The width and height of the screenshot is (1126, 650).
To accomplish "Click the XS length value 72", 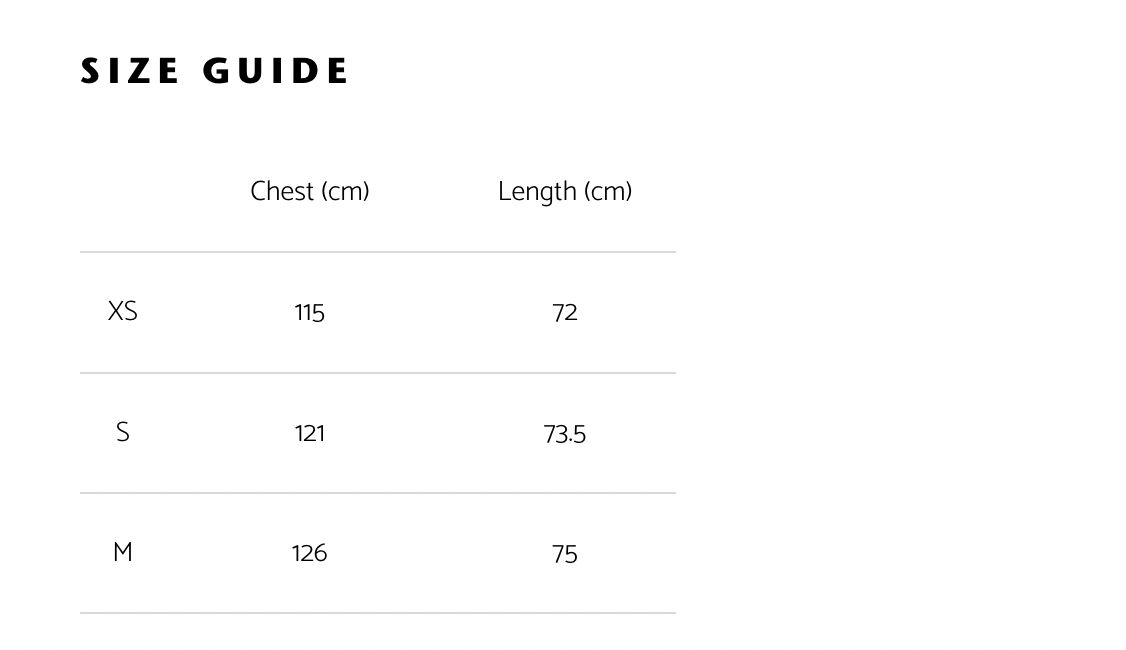I will tap(565, 313).
